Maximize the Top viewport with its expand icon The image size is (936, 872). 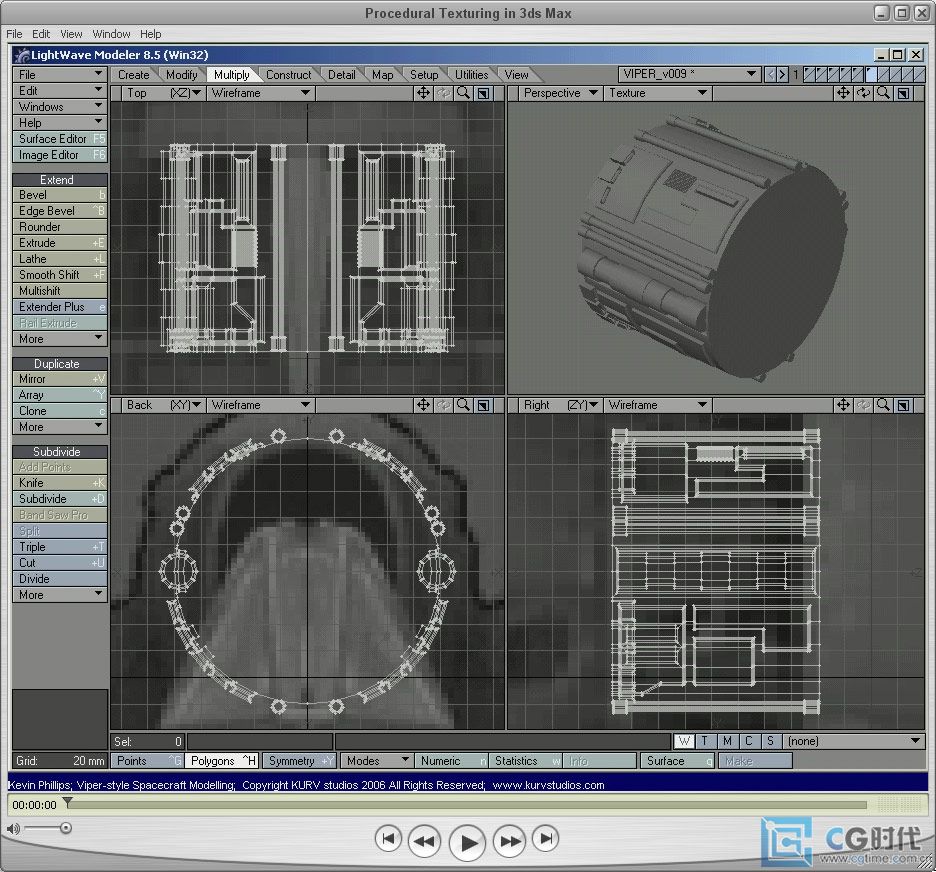pos(484,93)
